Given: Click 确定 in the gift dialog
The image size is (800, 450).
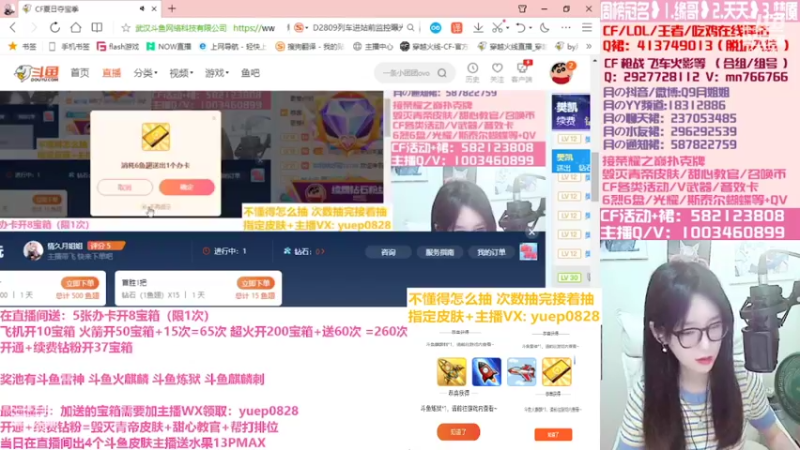Looking at the screenshot, I should pos(187,187).
